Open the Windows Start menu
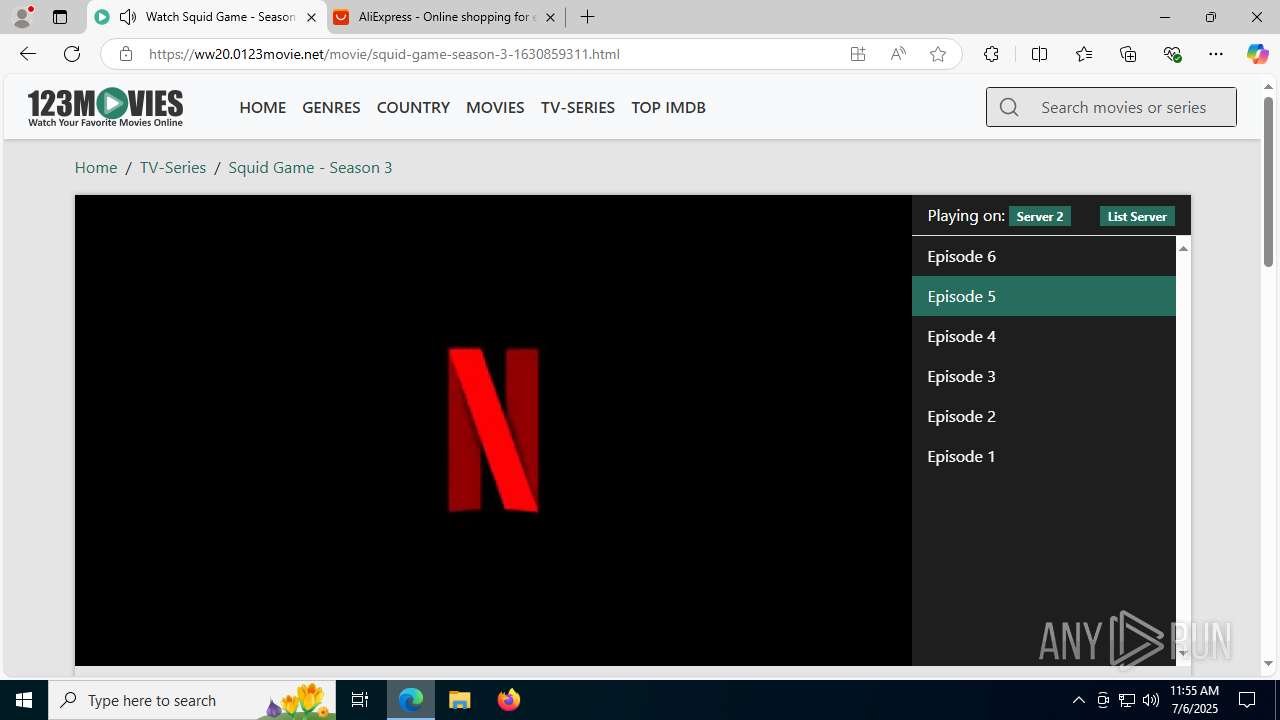 pyautogui.click(x=24, y=700)
